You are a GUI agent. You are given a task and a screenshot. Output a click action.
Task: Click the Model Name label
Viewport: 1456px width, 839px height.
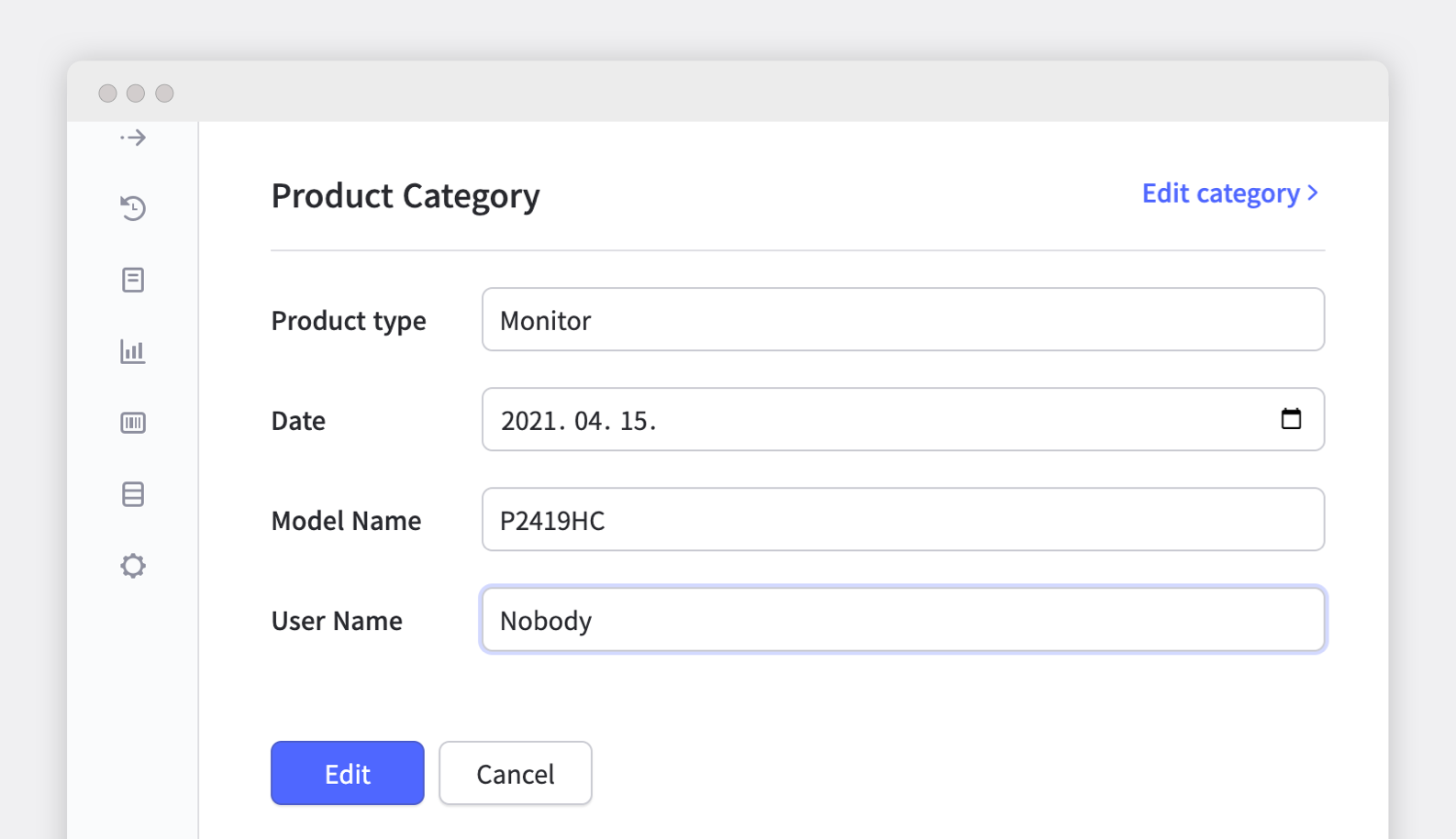(x=346, y=521)
